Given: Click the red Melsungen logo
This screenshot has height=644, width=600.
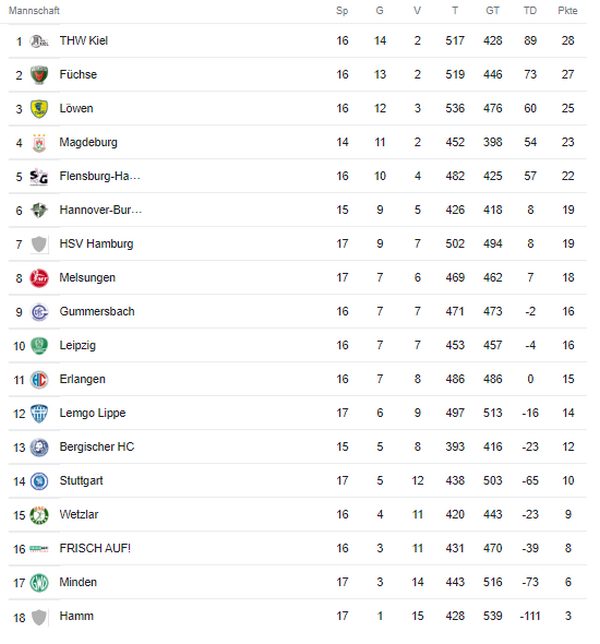Looking at the screenshot, I should coord(39,278).
